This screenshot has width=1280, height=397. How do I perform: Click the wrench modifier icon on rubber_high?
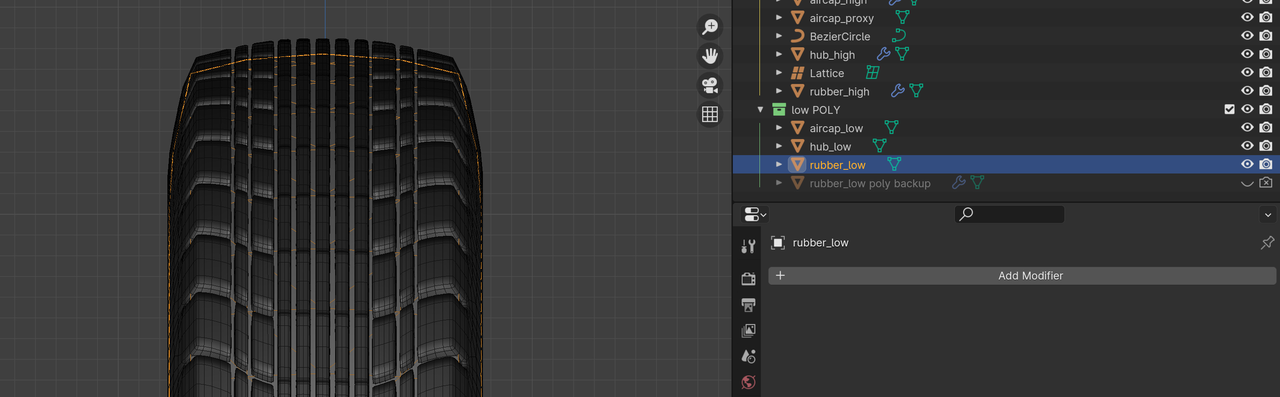[897, 91]
